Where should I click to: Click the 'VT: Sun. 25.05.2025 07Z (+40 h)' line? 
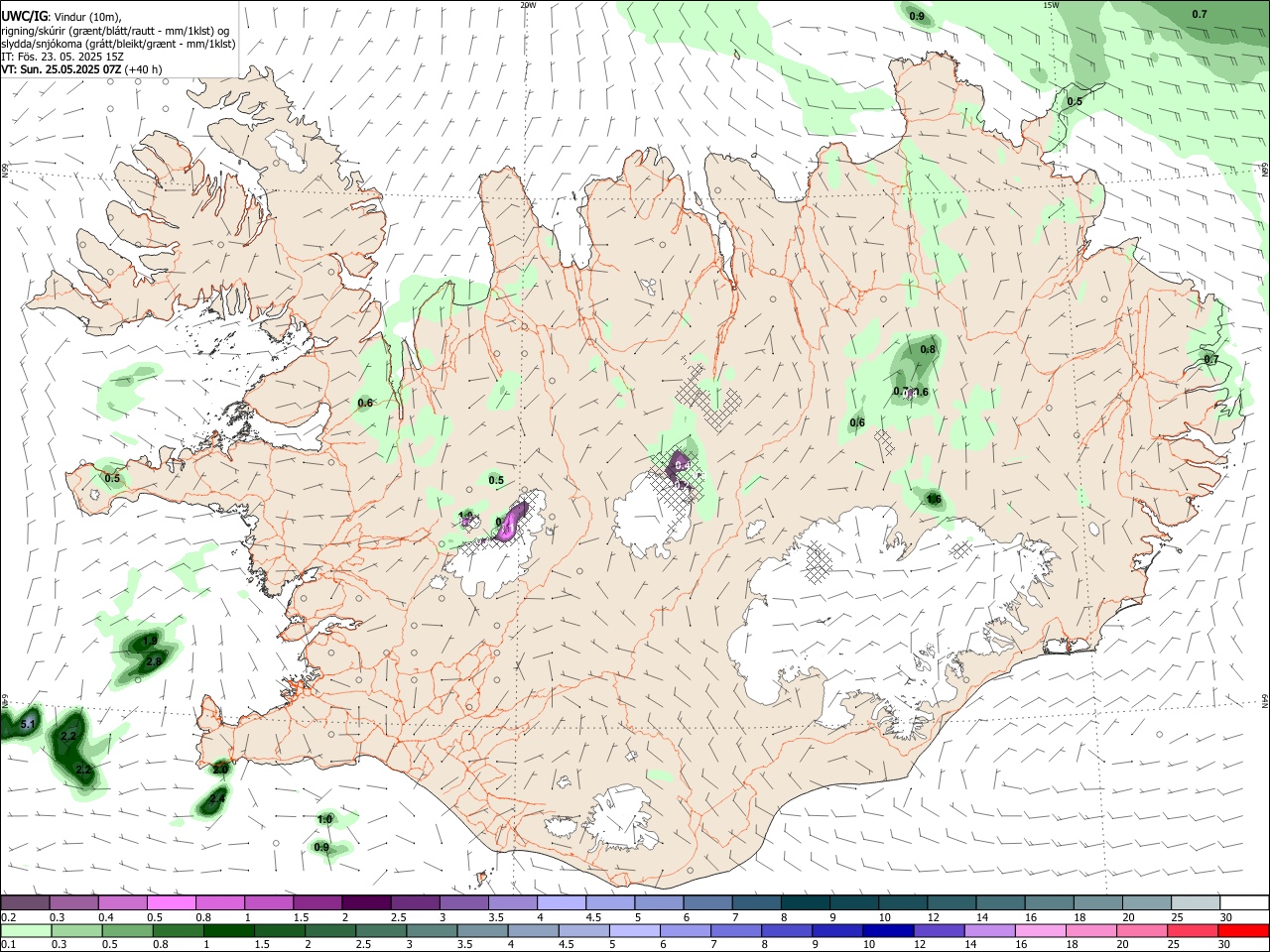tap(81, 69)
